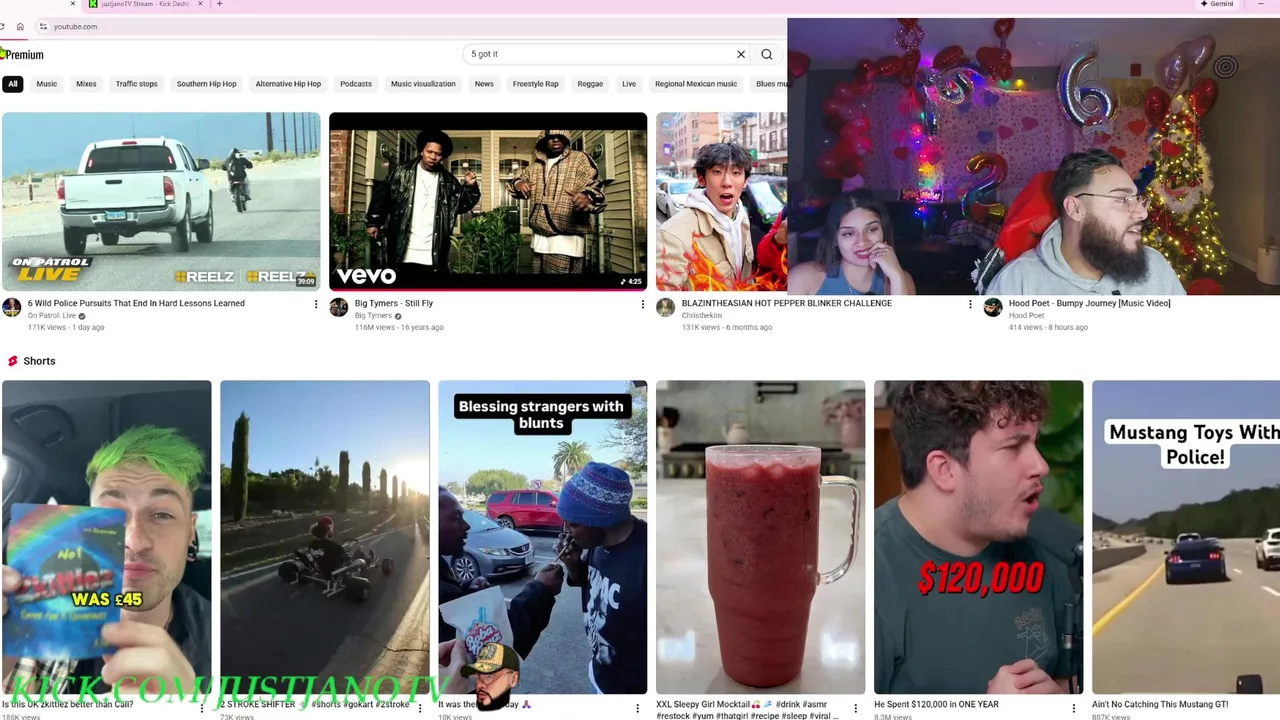
Task: Open the $120,000 short thumbnail
Action: (x=979, y=537)
